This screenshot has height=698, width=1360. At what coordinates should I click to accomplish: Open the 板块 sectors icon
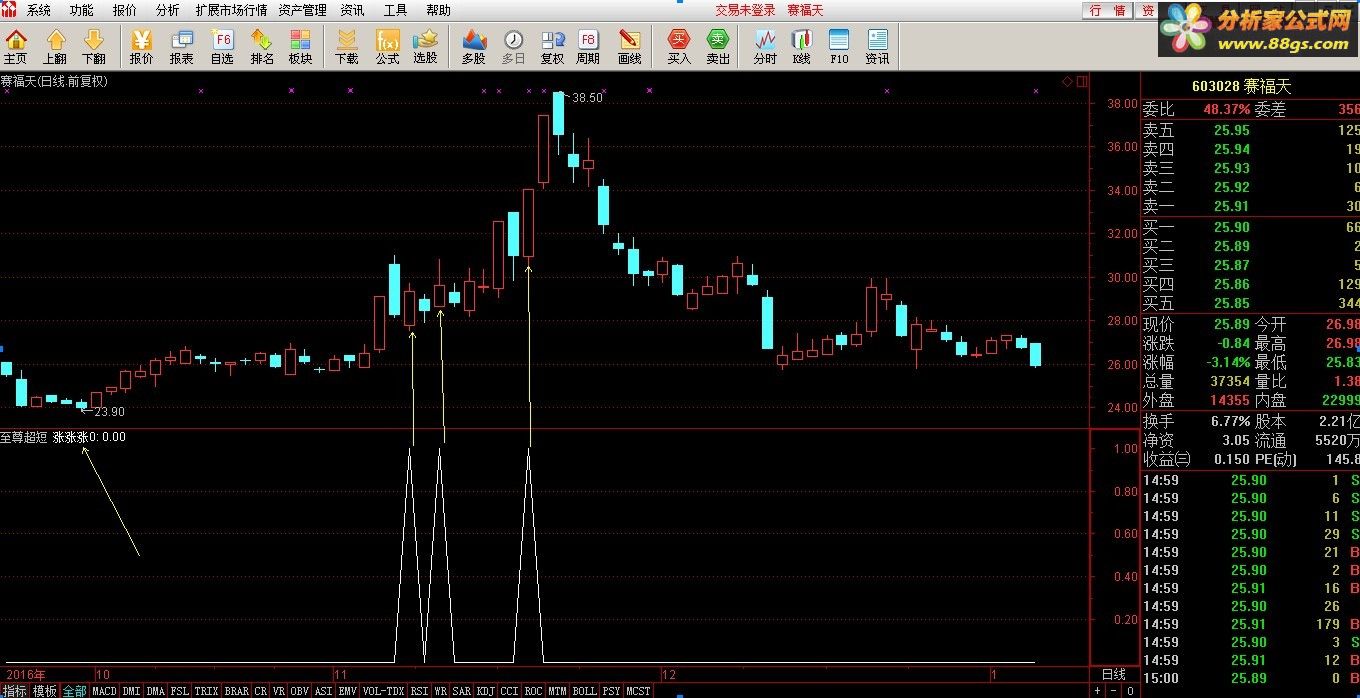pyautogui.click(x=300, y=47)
